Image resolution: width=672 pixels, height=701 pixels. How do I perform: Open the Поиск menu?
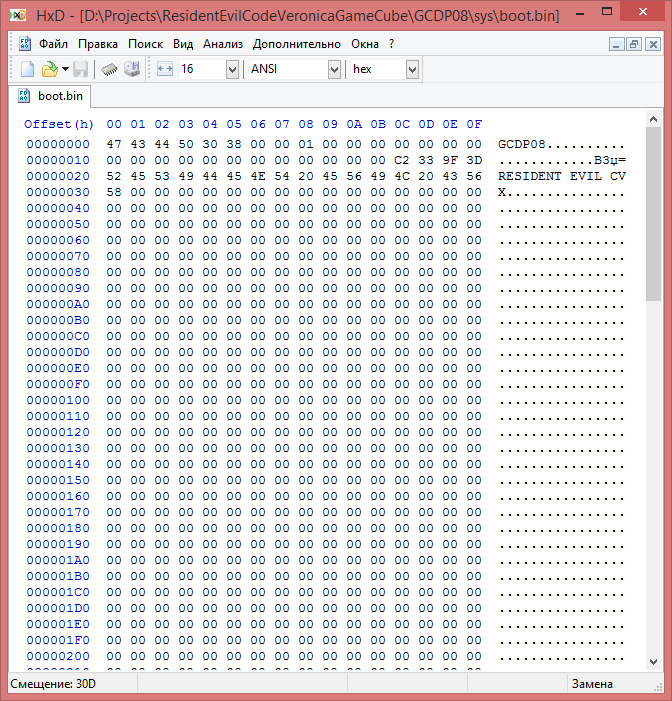coord(145,44)
